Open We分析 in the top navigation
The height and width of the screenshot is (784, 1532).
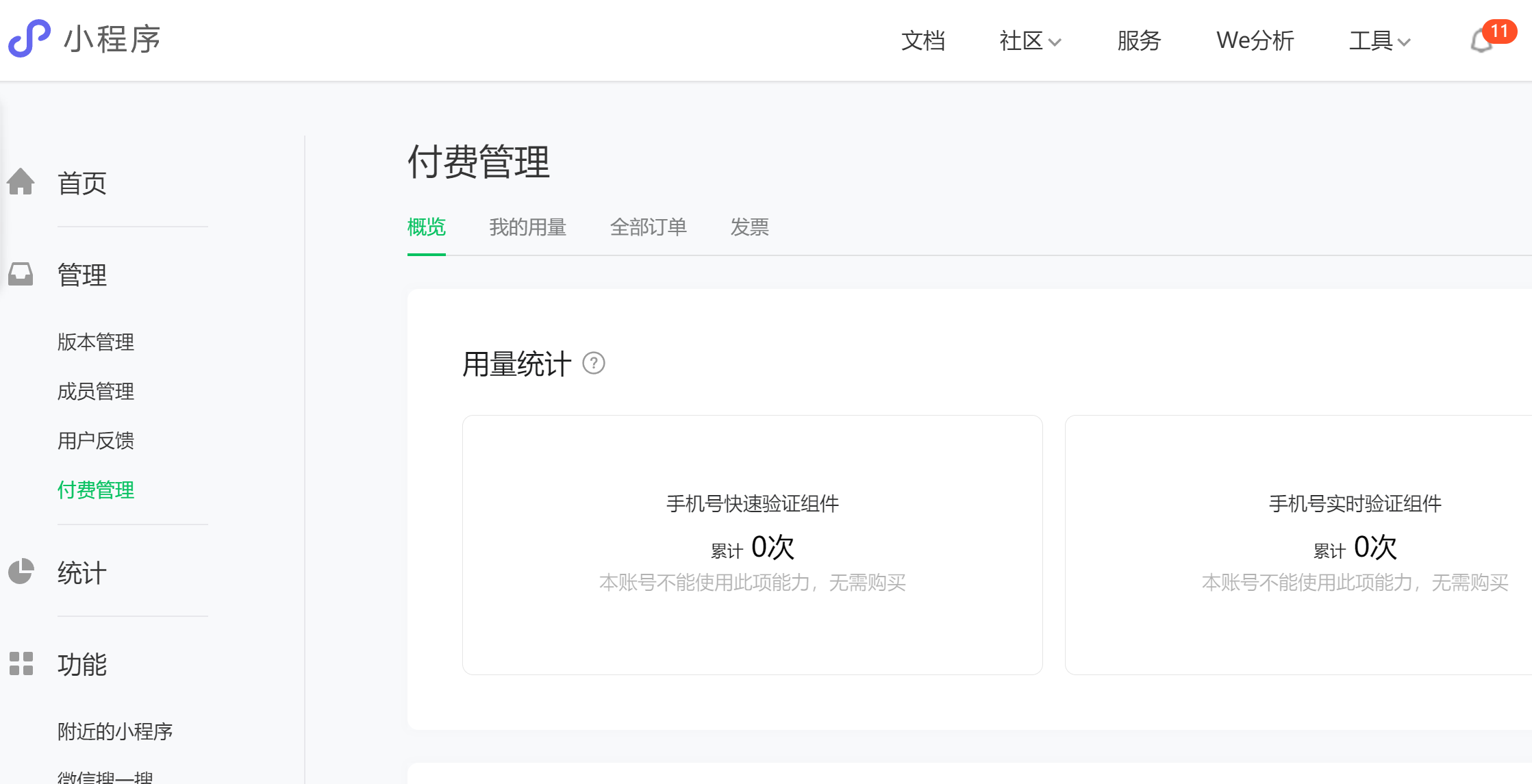(1255, 41)
